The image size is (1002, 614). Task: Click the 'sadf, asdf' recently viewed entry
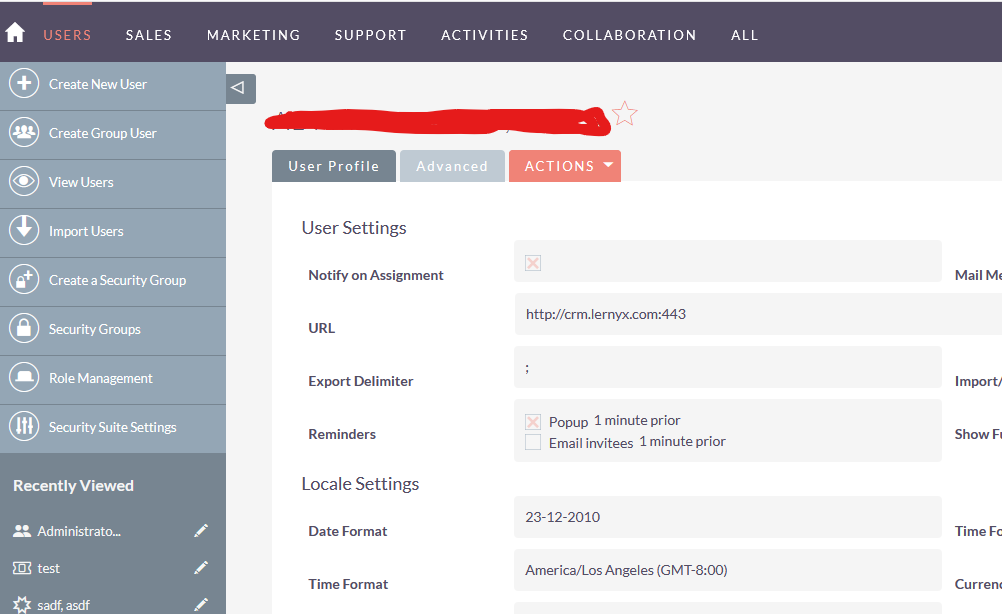point(62,604)
